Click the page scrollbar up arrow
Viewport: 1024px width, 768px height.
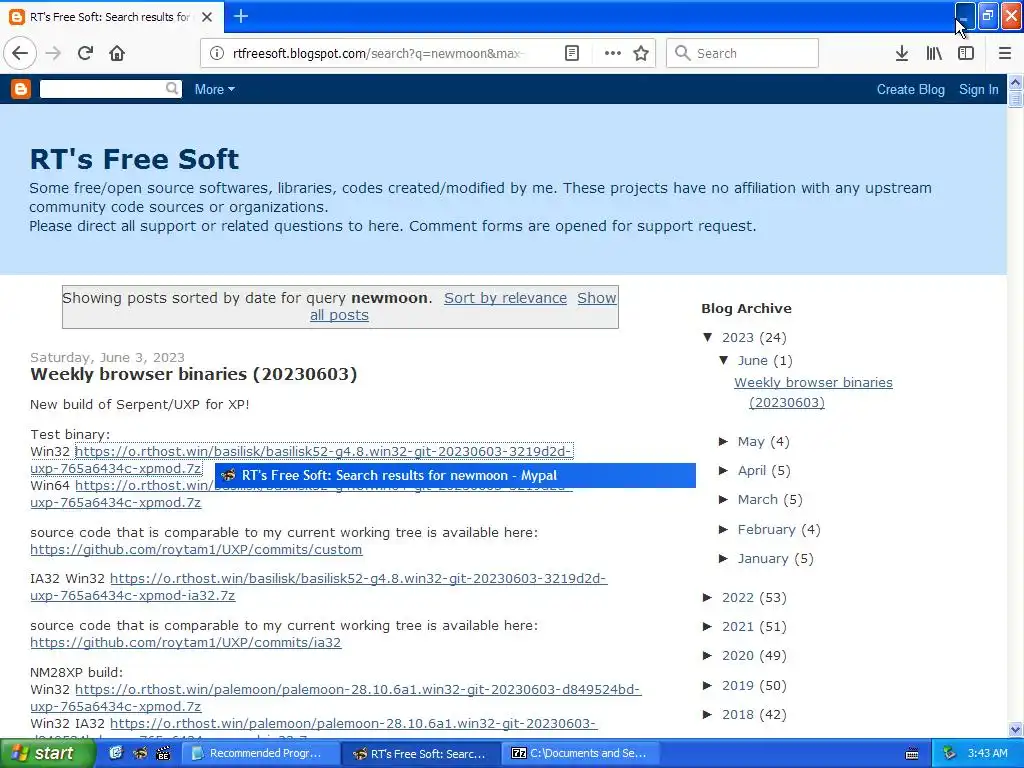tap(1016, 82)
